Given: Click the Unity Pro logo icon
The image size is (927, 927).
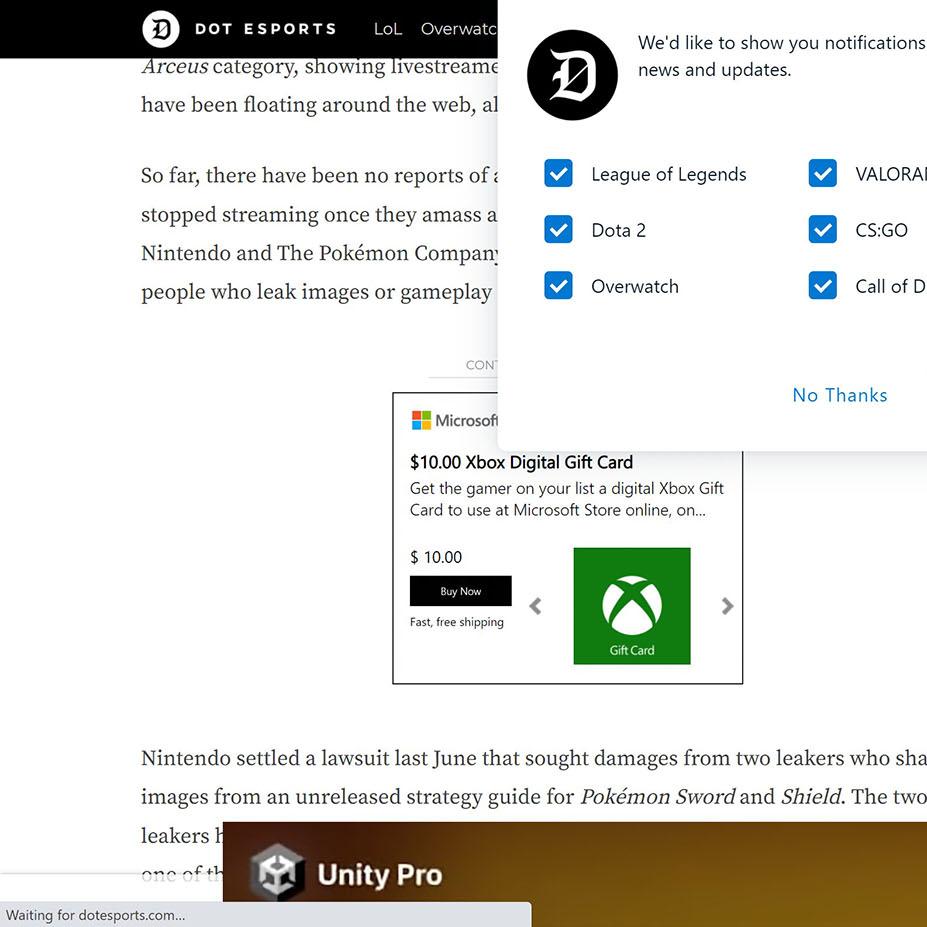Looking at the screenshot, I should coord(277,873).
